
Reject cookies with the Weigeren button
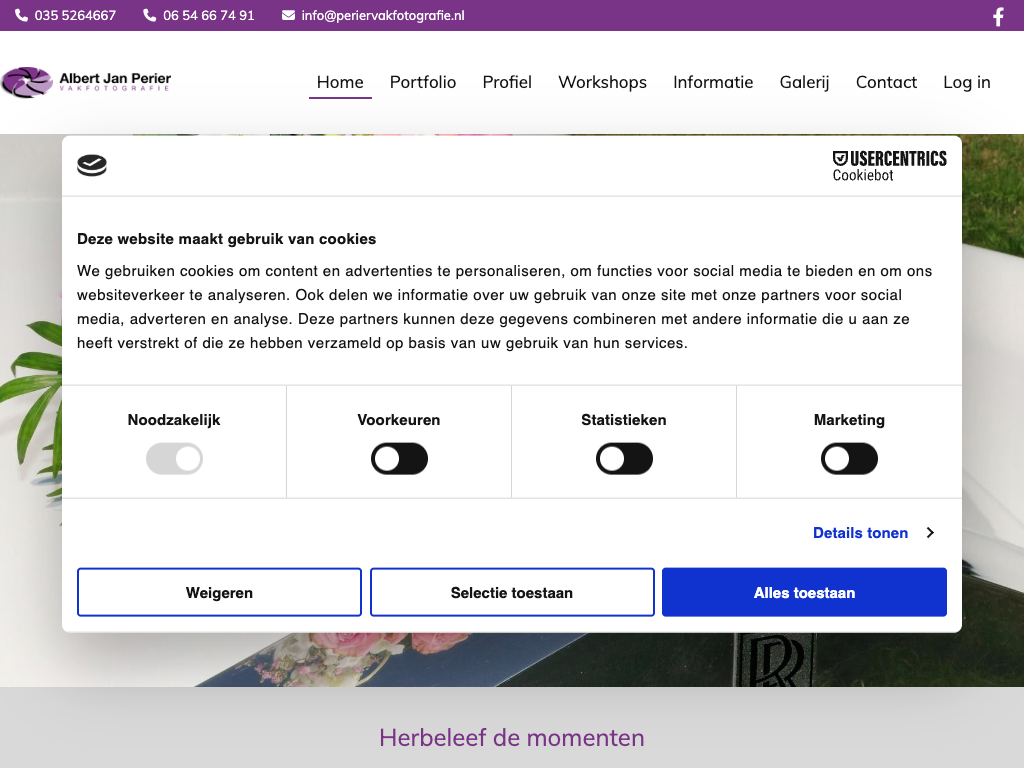point(219,592)
